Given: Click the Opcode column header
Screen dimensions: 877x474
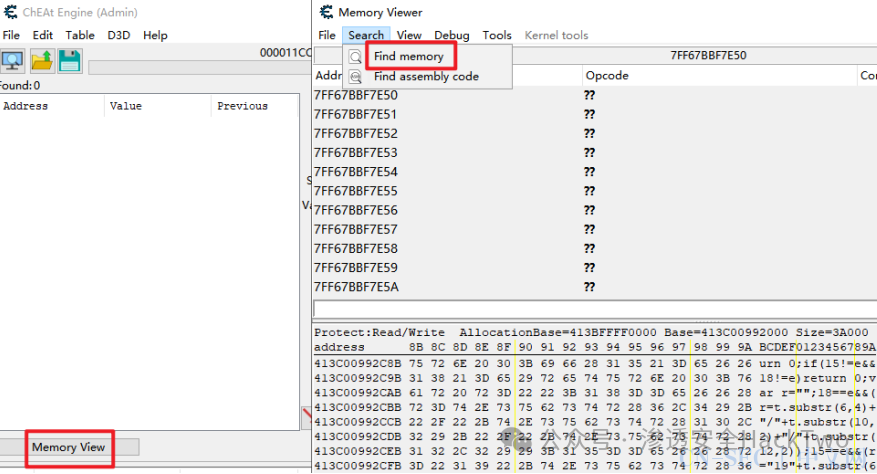Looking at the screenshot, I should [719, 76].
